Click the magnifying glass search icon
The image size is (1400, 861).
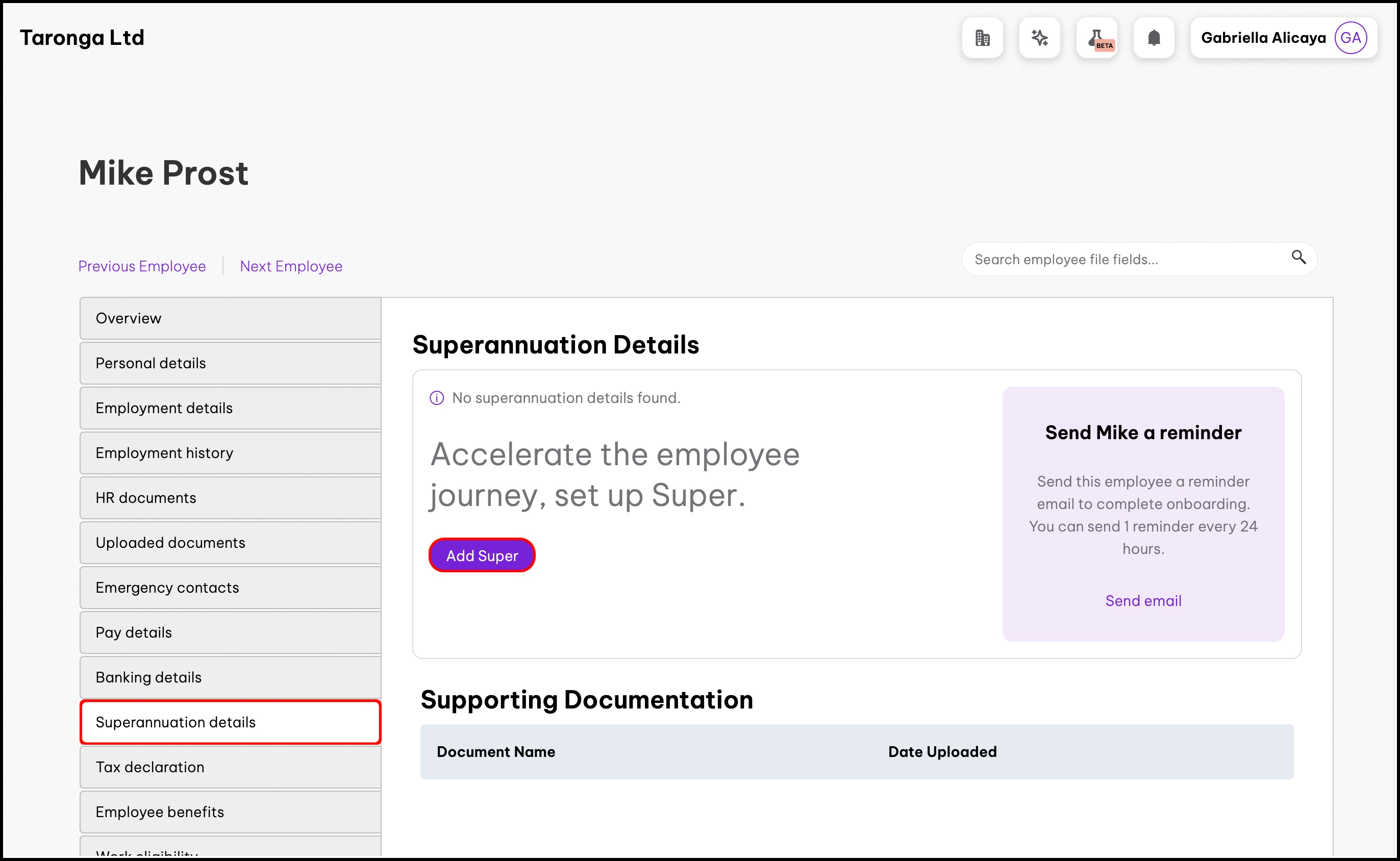click(x=1298, y=258)
